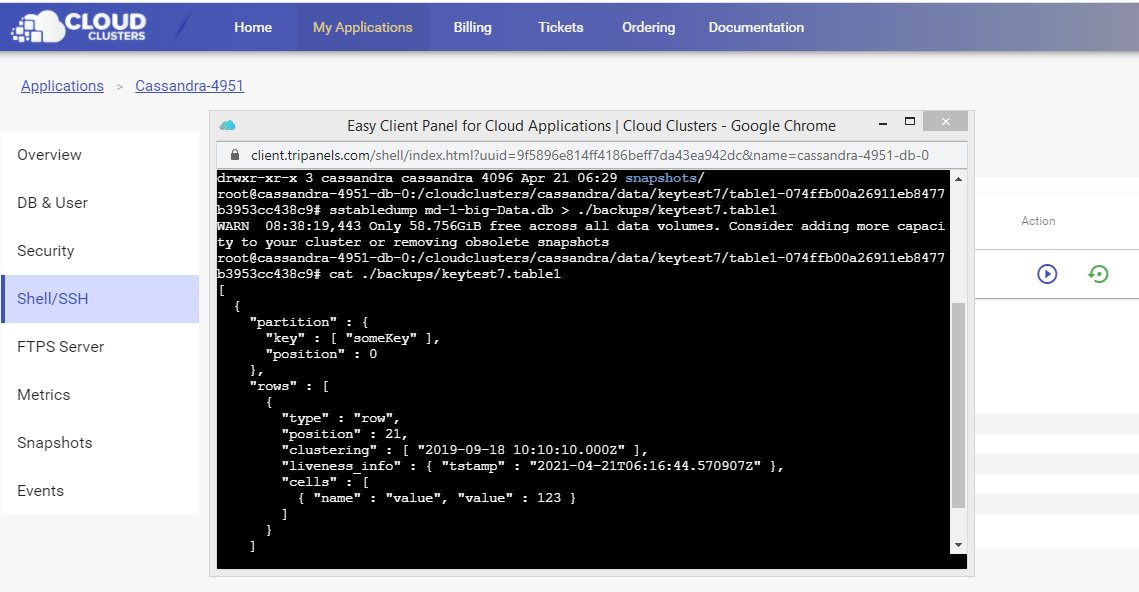
Task: Click the popup window title text
Action: (x=591, y=126)
